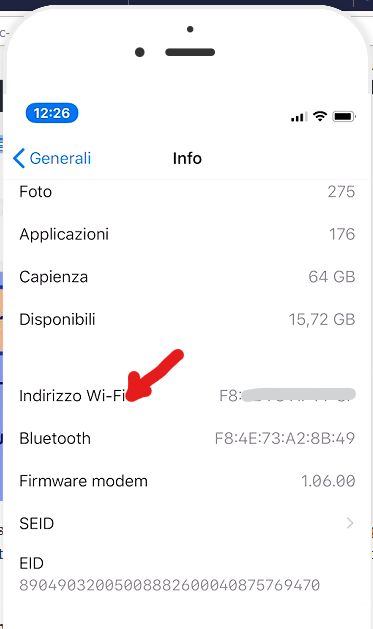Tap the blurred Wi-Fi address value
Viewport: 373px width, 629px height.
pyautogui.click(x=287, y=396)
